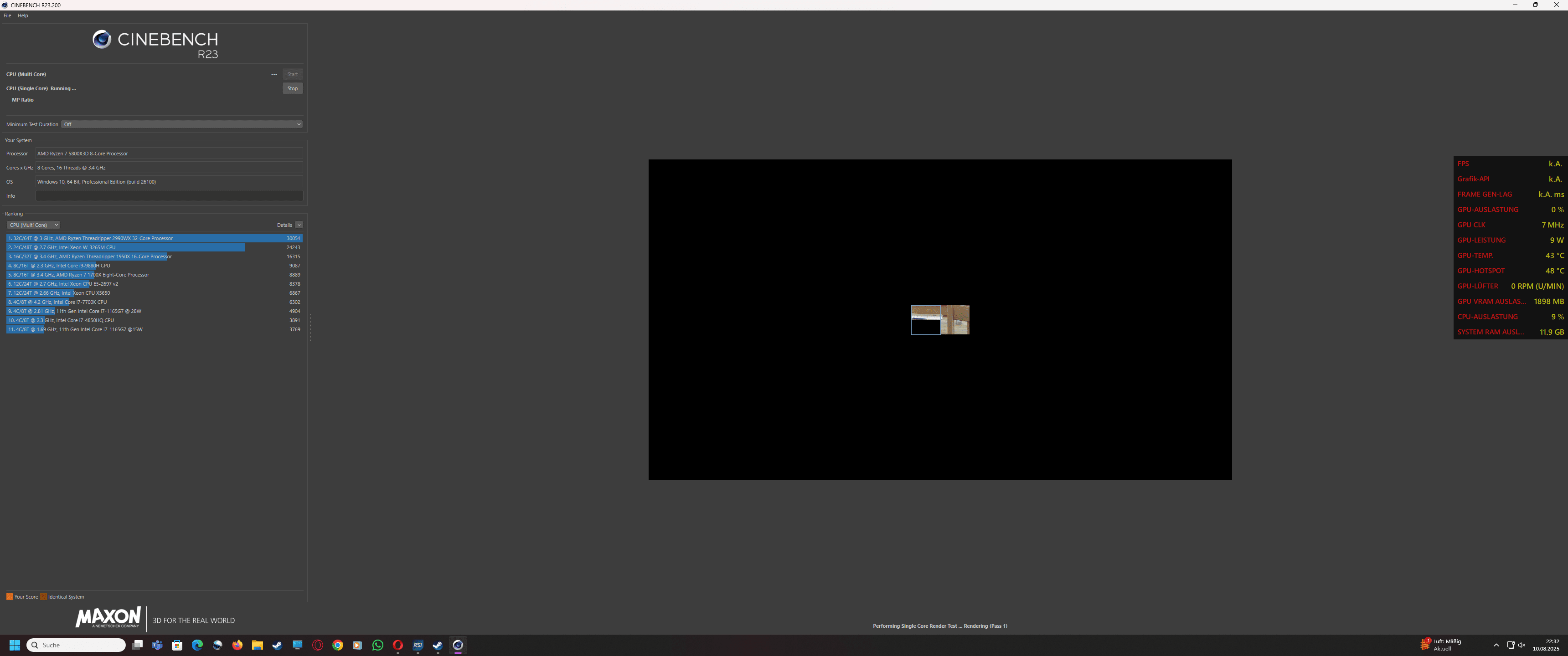Click the Info input field
This screenshot has width=1568, height=656.
point(169,196)
